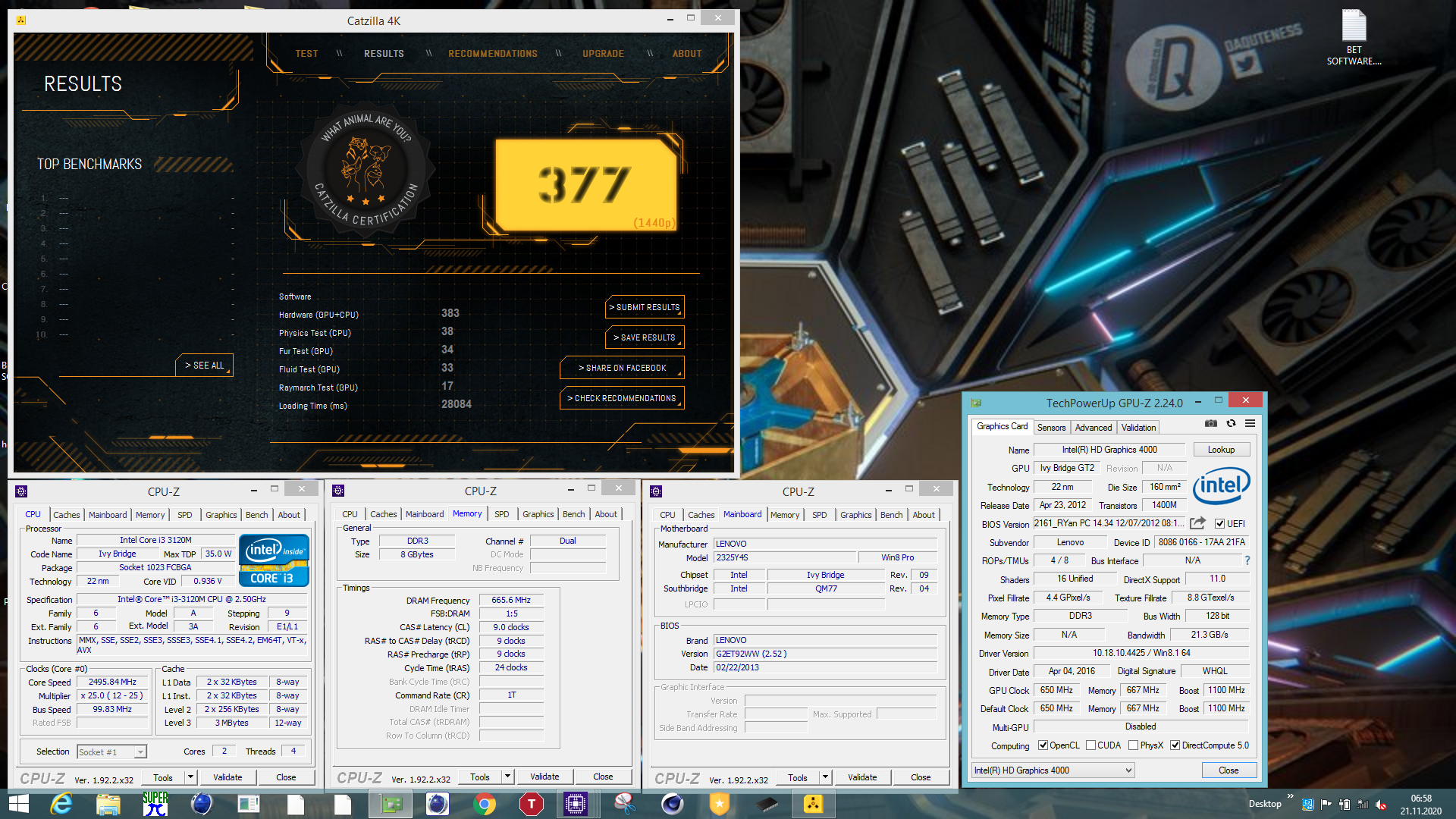Open the TEST tab in Catzilla
This screenshot has height=819, width=1456.
click(x=306, y=54)
